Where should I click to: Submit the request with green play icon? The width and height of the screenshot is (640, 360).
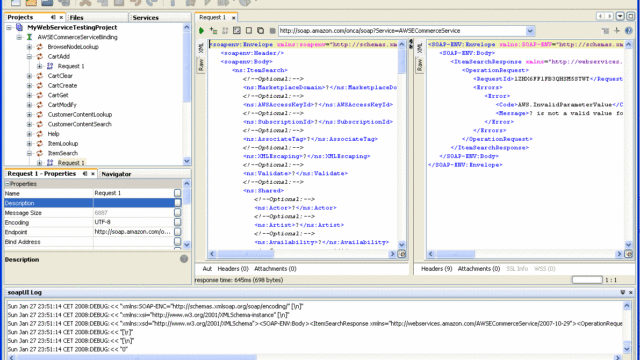(201, 31)
